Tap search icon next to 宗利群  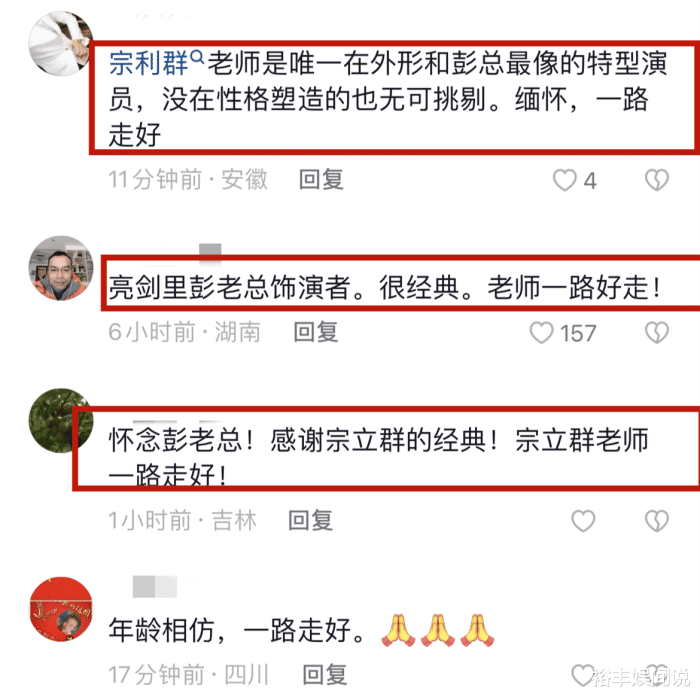click(x=197, y=57)
